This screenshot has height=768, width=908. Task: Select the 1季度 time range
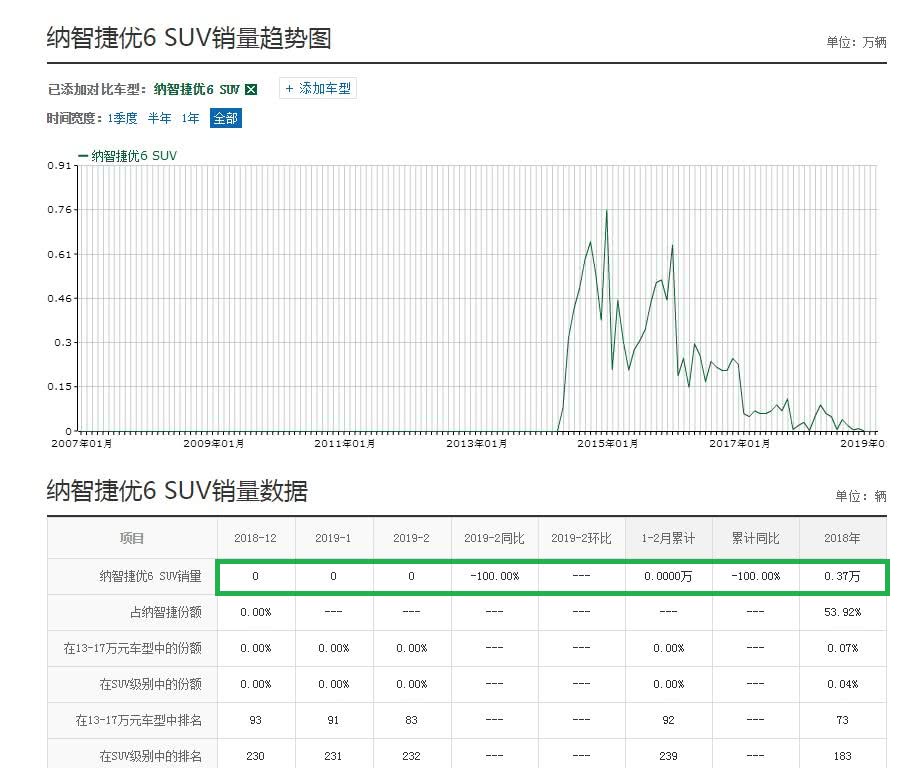(x=122, y=119)
